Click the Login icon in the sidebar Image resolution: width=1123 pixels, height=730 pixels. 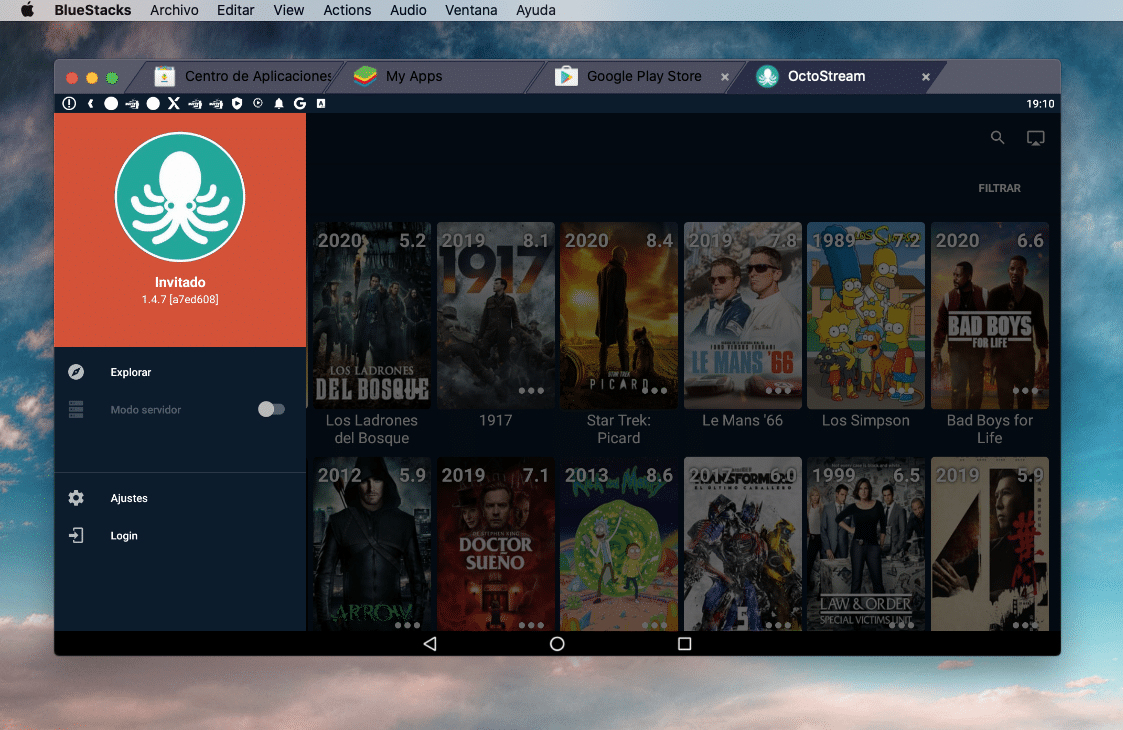coord(76,535)
